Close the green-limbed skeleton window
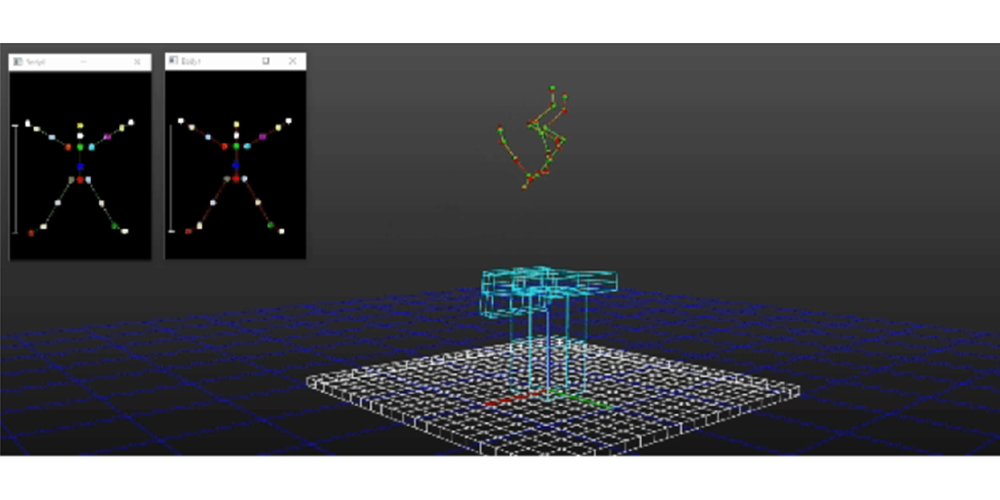 click(x=137, y=62)
